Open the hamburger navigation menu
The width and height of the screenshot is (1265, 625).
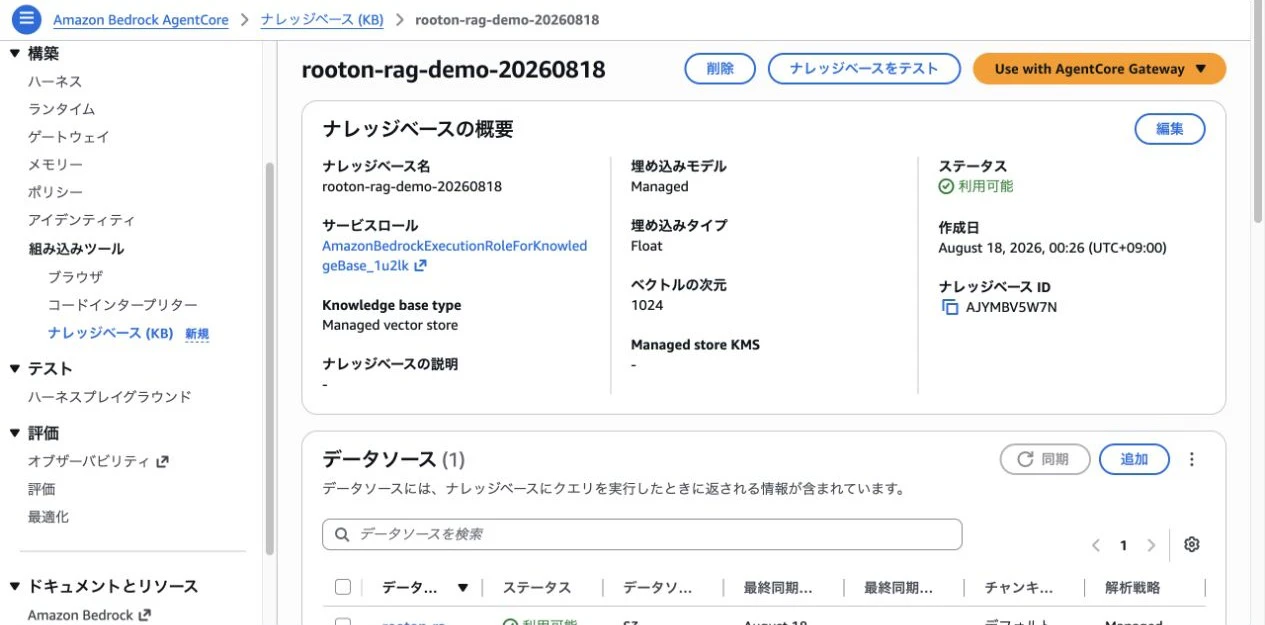(x=26, y=18)
